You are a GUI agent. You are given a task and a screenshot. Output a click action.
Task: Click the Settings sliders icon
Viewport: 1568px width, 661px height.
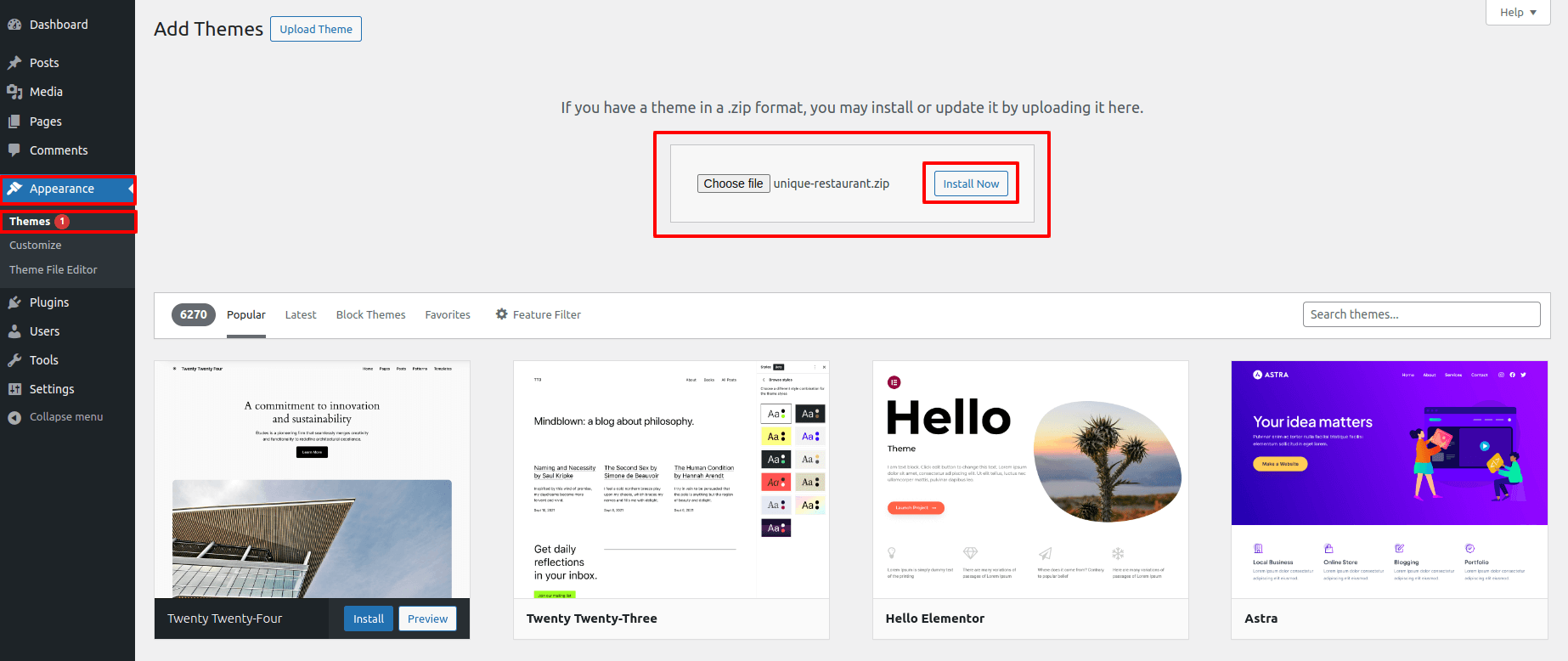click(x=14, y=389)
